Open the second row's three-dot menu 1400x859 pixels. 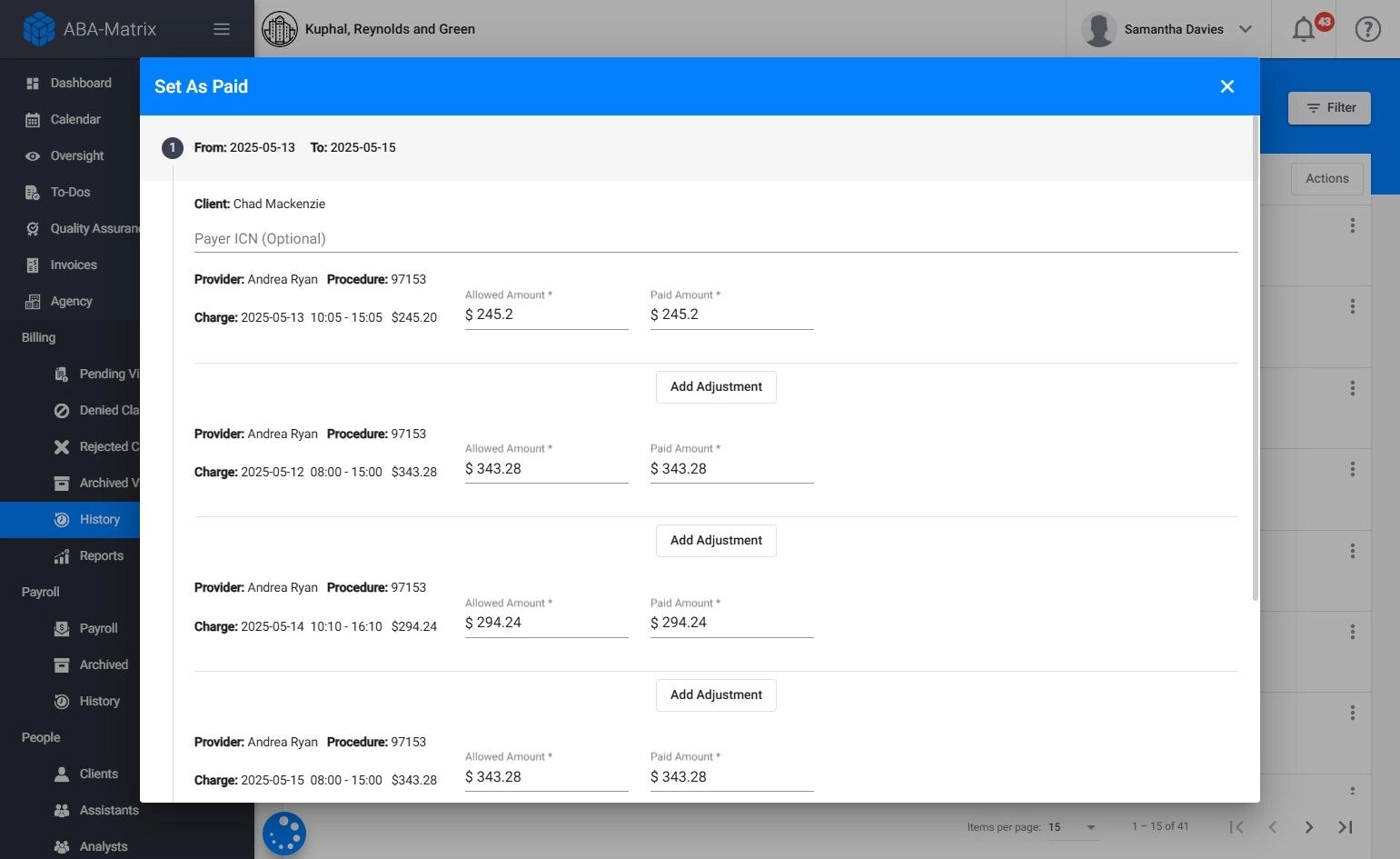(1353, 306)
